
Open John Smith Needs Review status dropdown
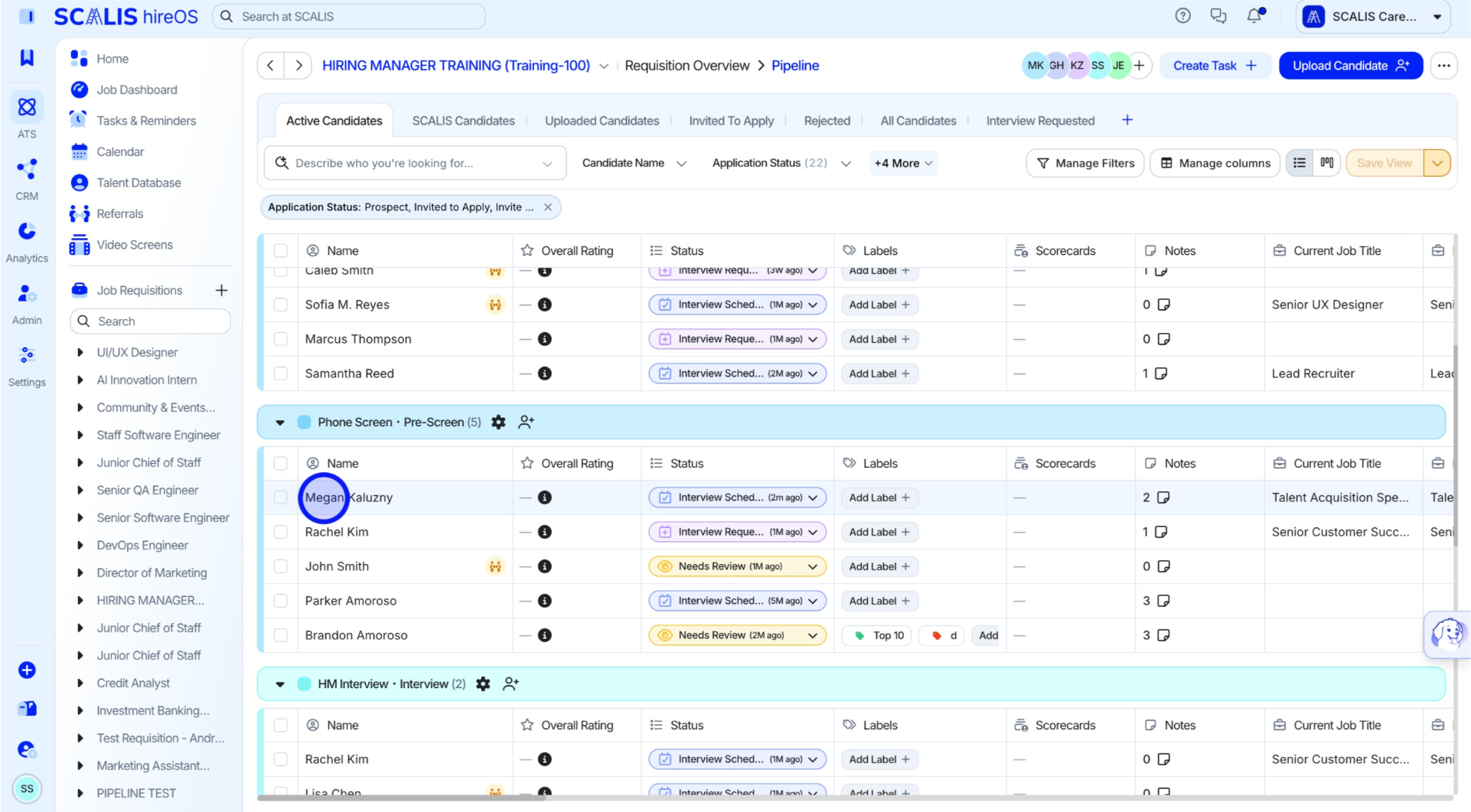[737, 566]
